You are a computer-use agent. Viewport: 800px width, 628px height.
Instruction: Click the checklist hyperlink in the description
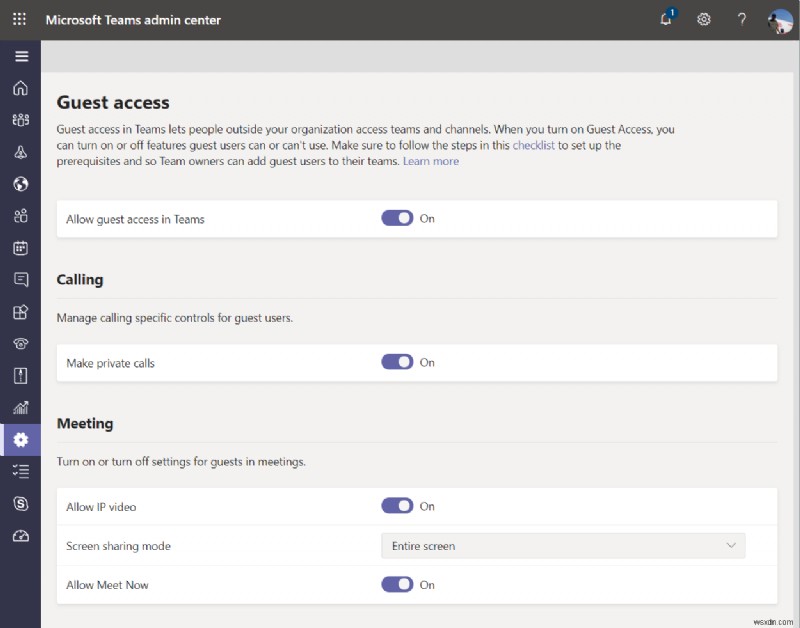(x=533, y=145)
